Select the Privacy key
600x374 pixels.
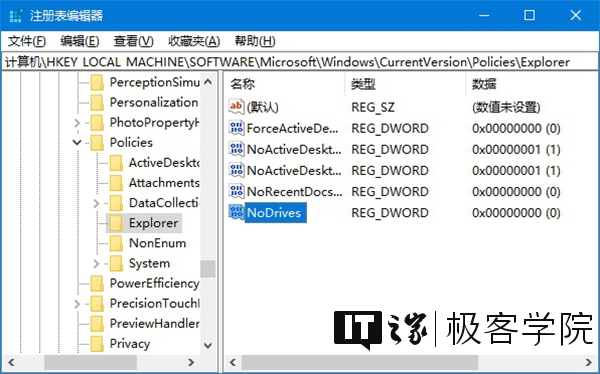coord(129,344)
